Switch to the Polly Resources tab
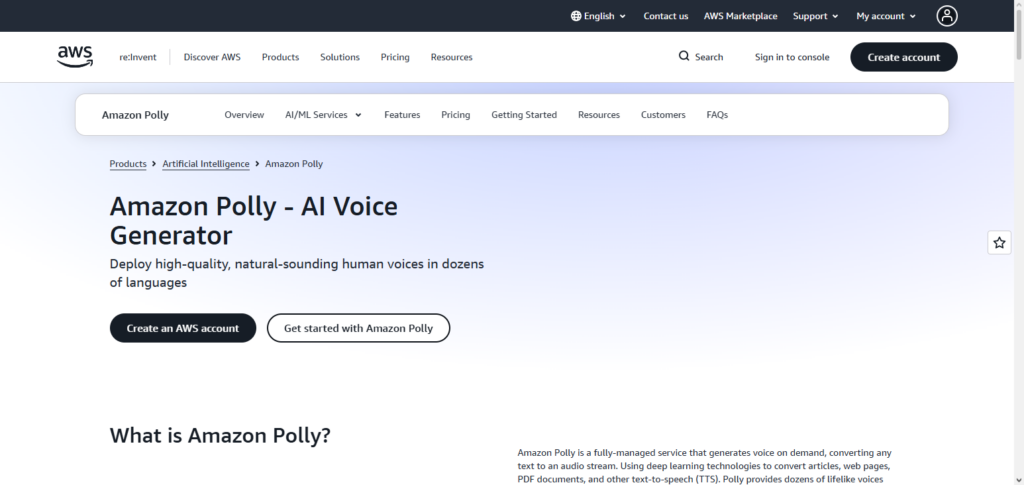The height and width of the screenshot is (485, 1024). click(x=599, y=115)
